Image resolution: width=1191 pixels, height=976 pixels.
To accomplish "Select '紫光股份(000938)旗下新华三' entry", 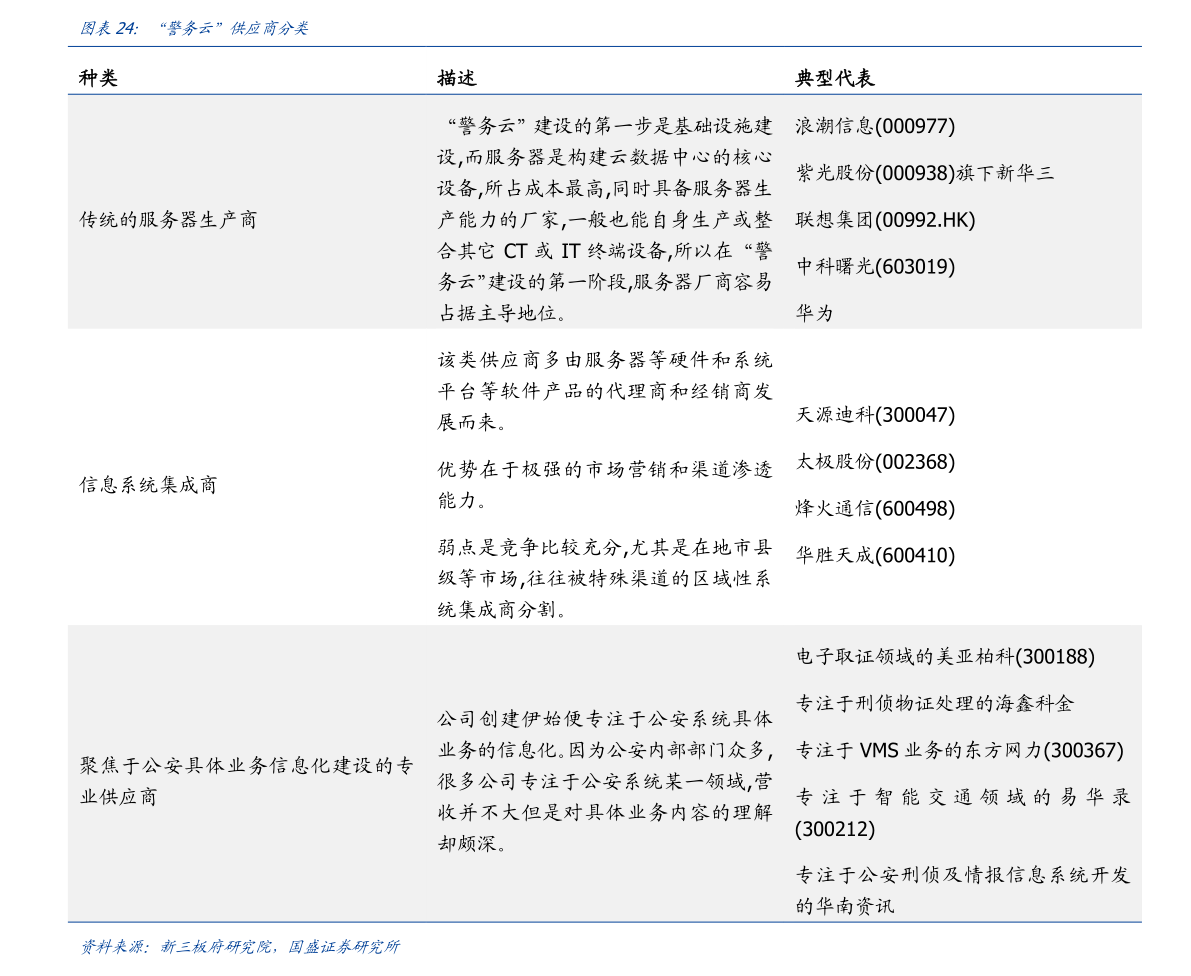I will coord(924,173).
